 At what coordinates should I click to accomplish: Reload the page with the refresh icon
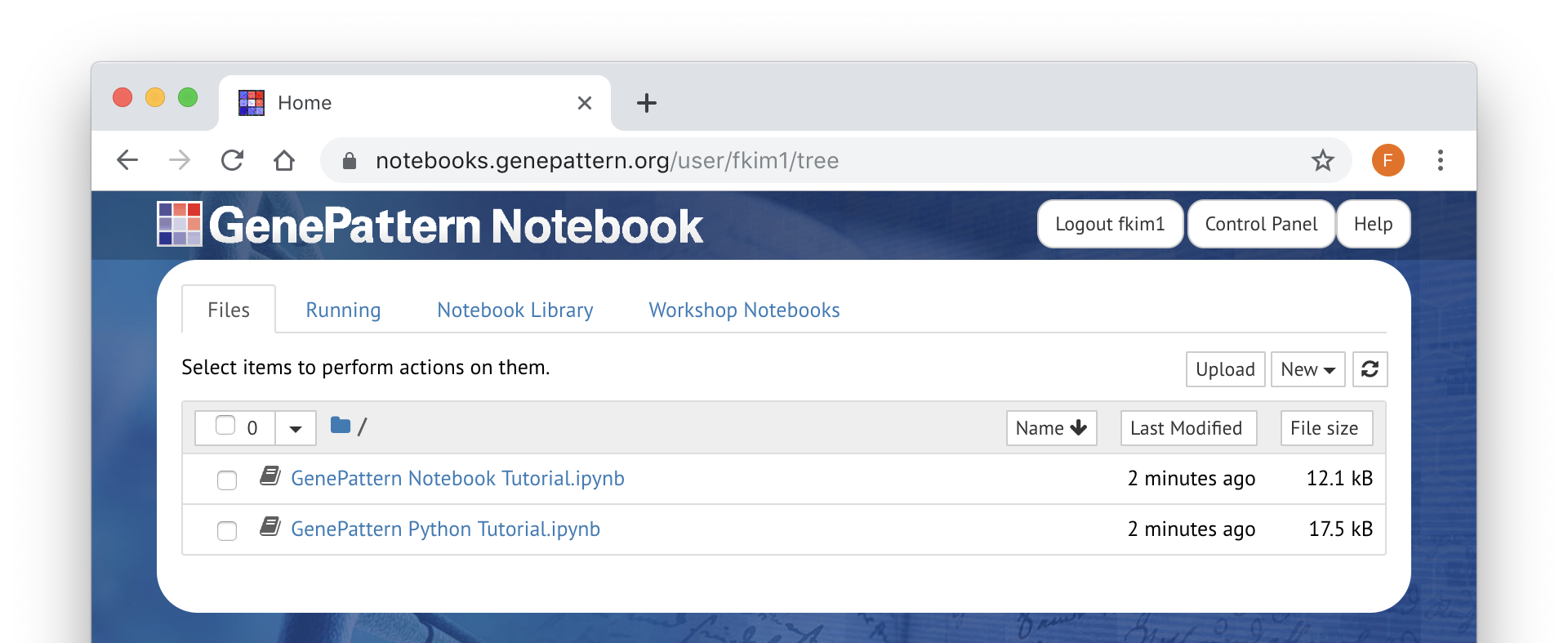click(x=233, y=160)
